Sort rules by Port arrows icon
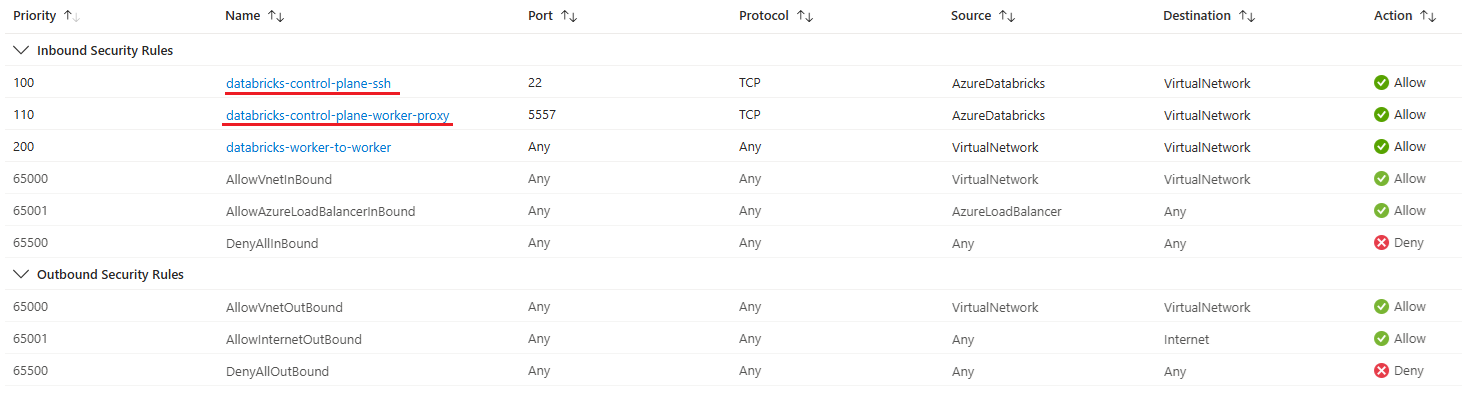This screenshot has height=417, width=1462. [x=569, y=16]
